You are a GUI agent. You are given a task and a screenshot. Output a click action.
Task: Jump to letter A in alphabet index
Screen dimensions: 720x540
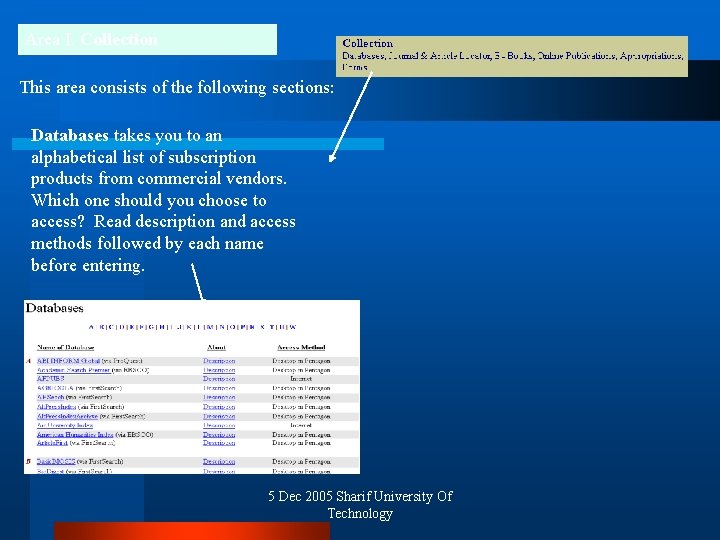click(91, 327)
